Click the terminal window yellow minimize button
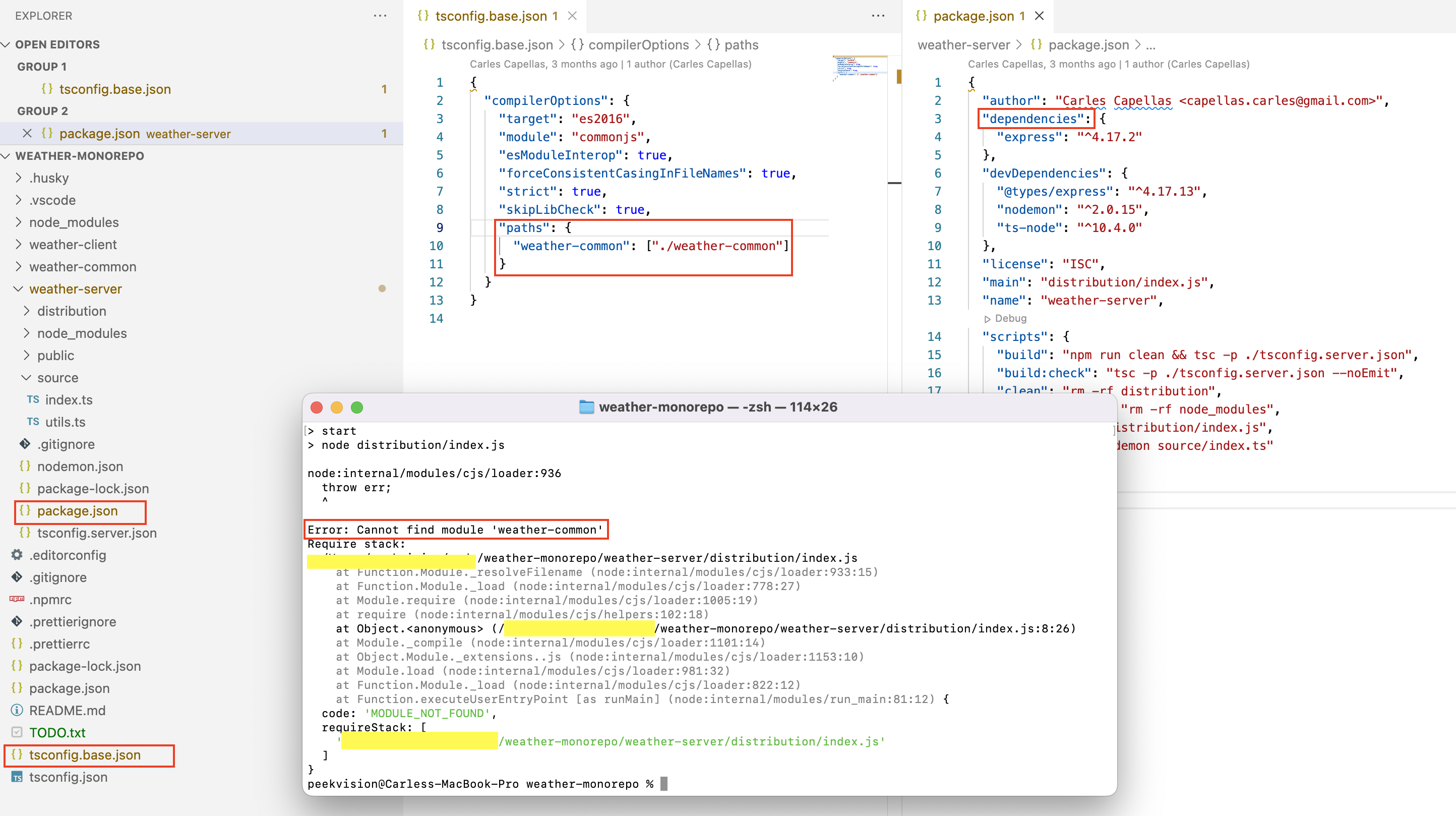This screenshot has width=1456, height=816. (x=337, y=407)
